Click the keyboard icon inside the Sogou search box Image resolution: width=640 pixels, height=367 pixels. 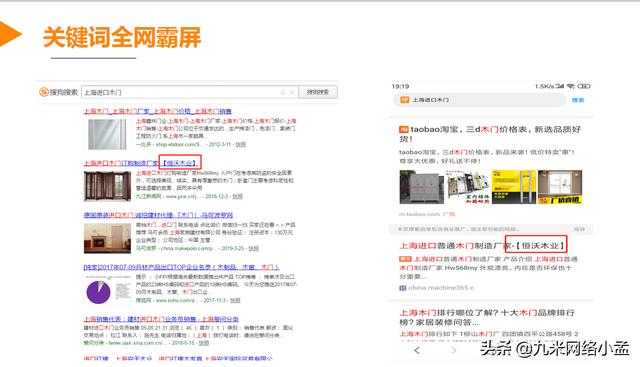(283, 93)
